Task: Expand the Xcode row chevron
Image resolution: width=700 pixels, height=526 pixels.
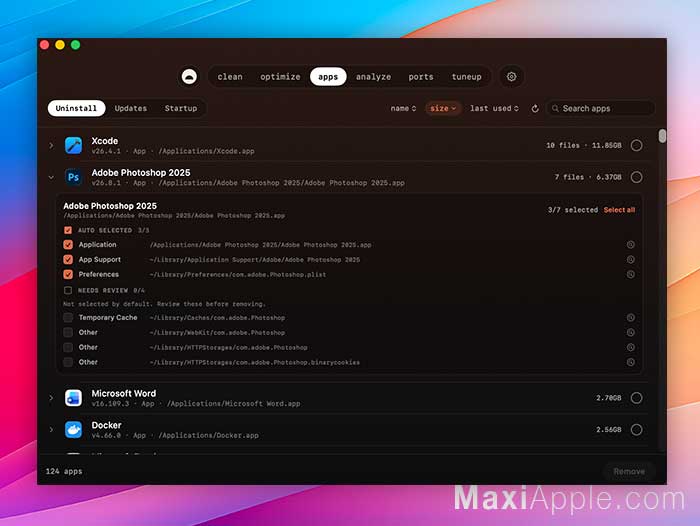Action: click(x=51, y=146)
